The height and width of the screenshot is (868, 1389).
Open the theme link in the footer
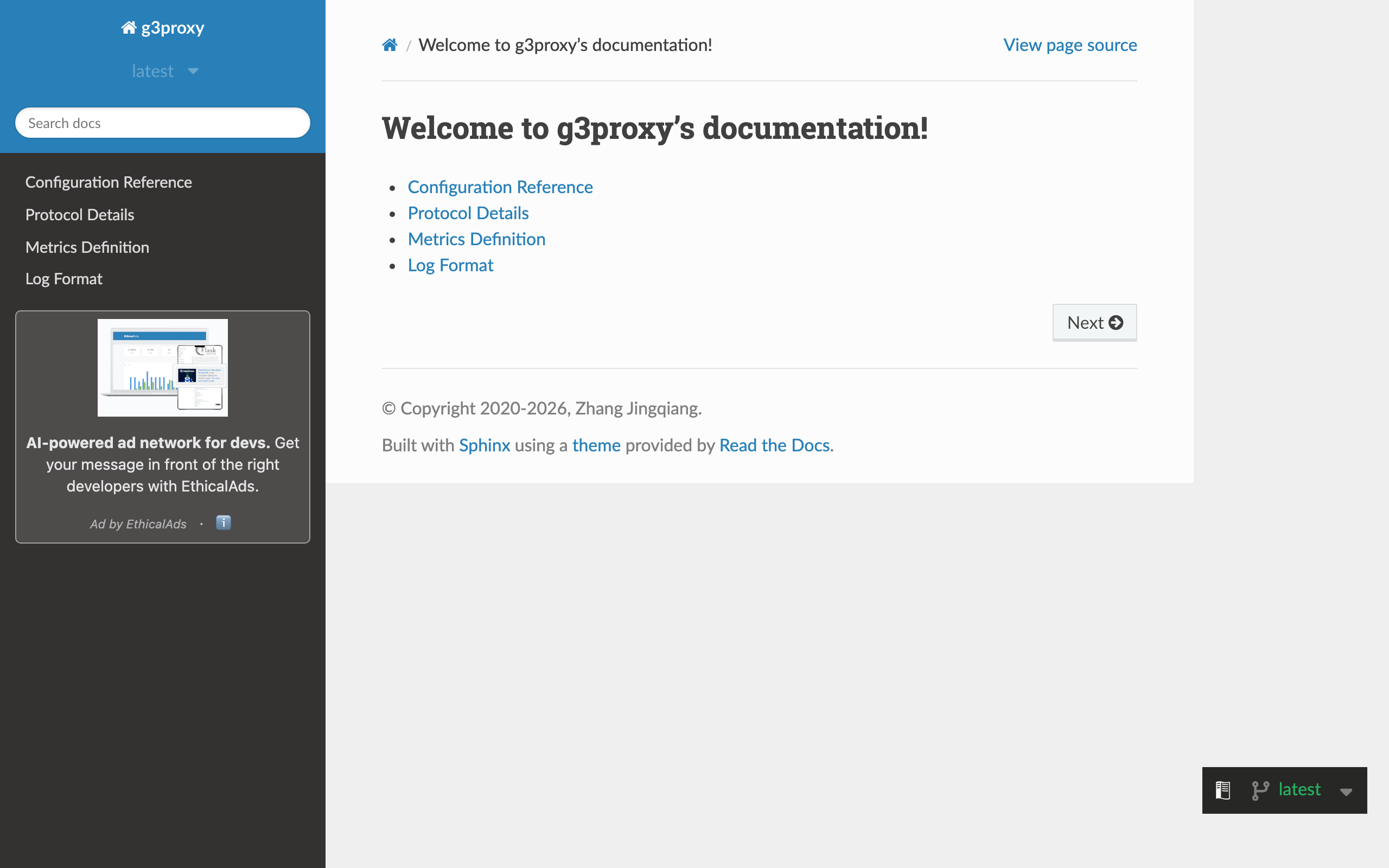tap(596, 445)
